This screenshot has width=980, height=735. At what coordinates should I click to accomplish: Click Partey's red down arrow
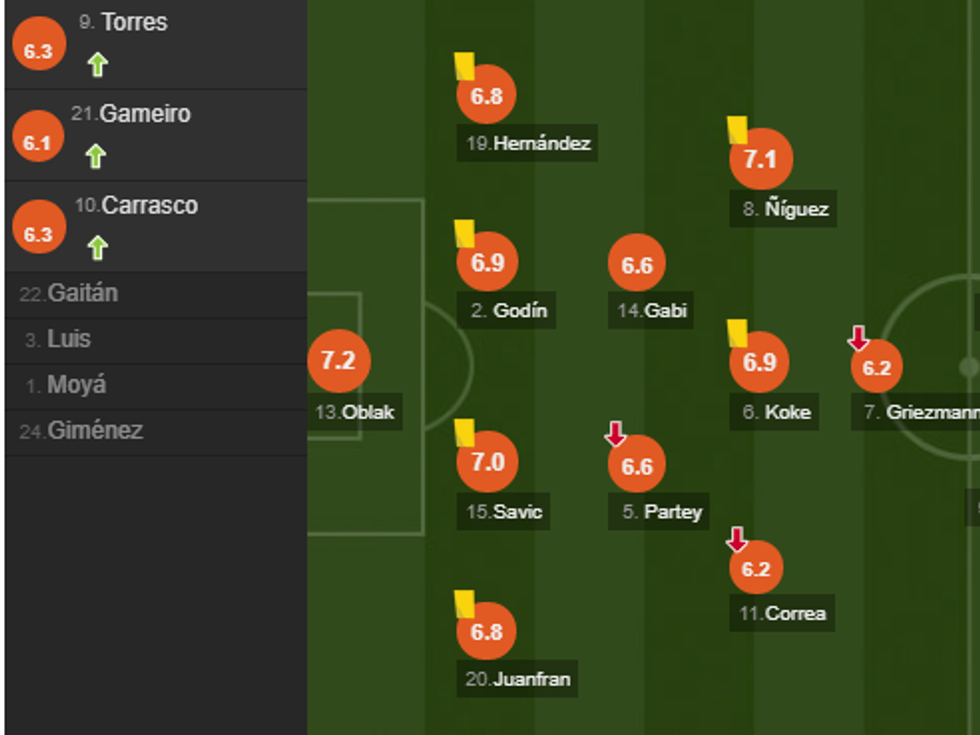point(616,434)
